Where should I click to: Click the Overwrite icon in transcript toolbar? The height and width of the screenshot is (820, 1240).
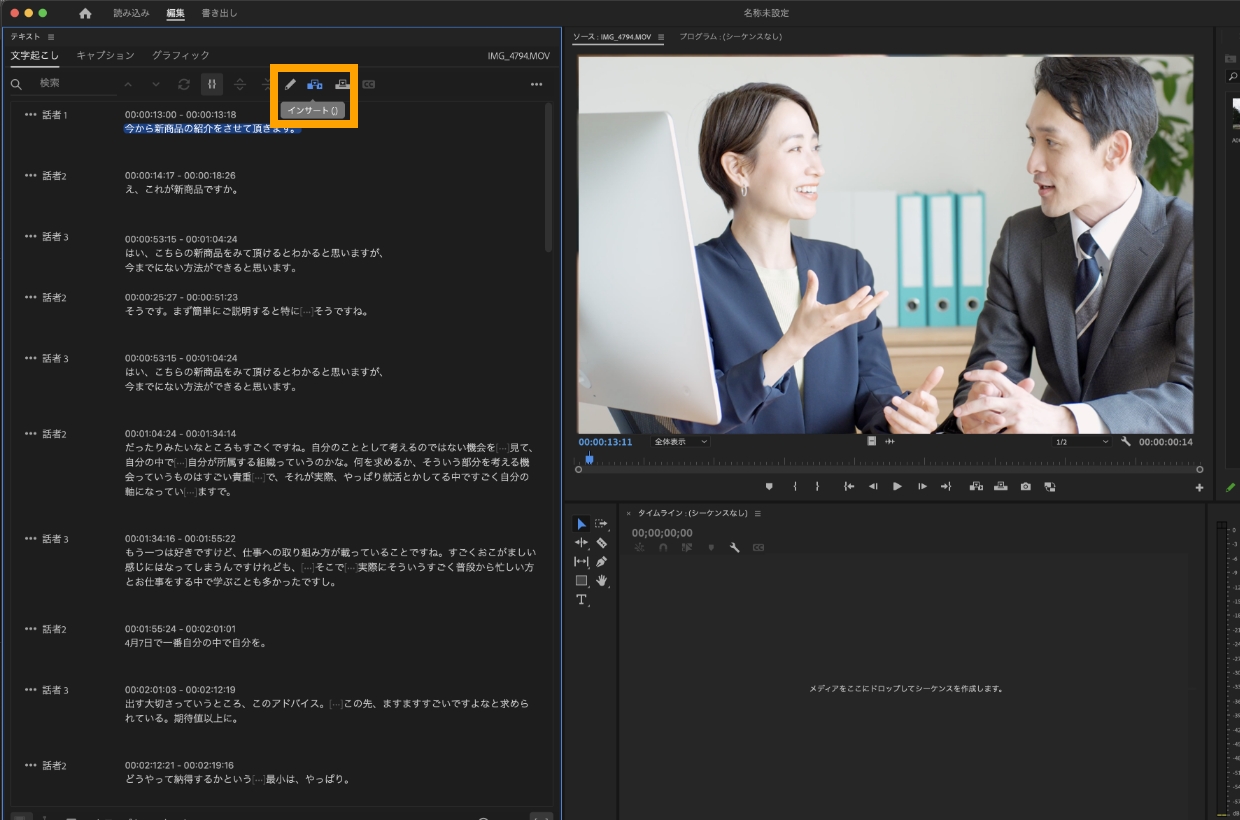pos(343,85)
